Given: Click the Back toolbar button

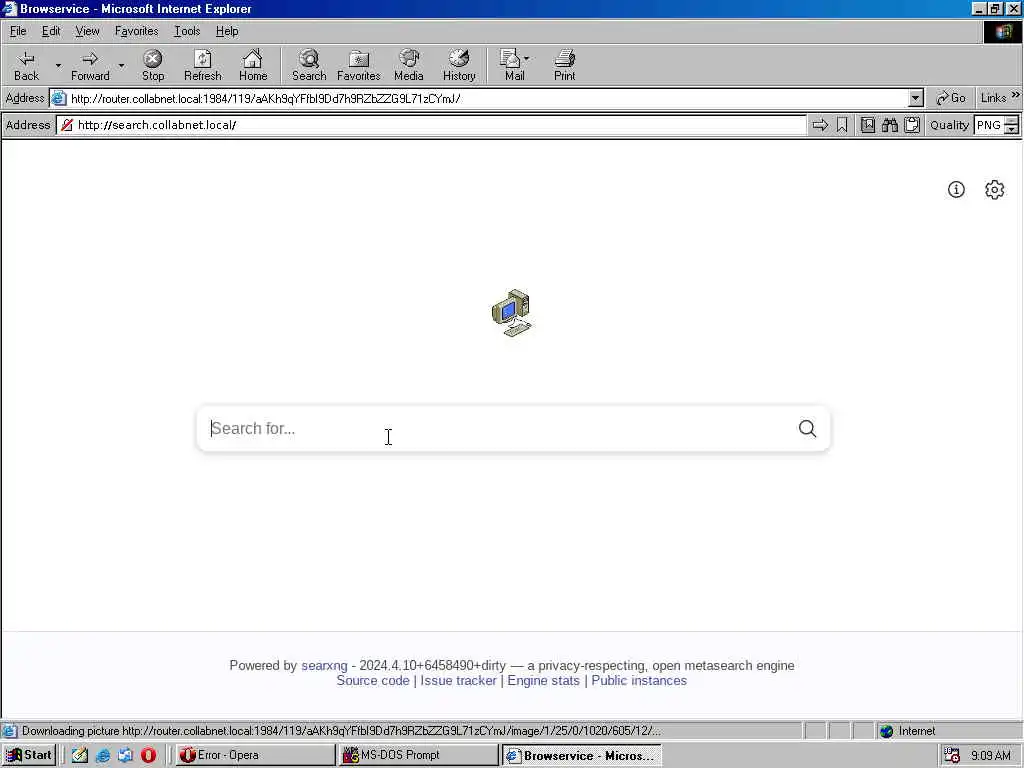Looking at the screenshot, I should (x=26, y=65).
